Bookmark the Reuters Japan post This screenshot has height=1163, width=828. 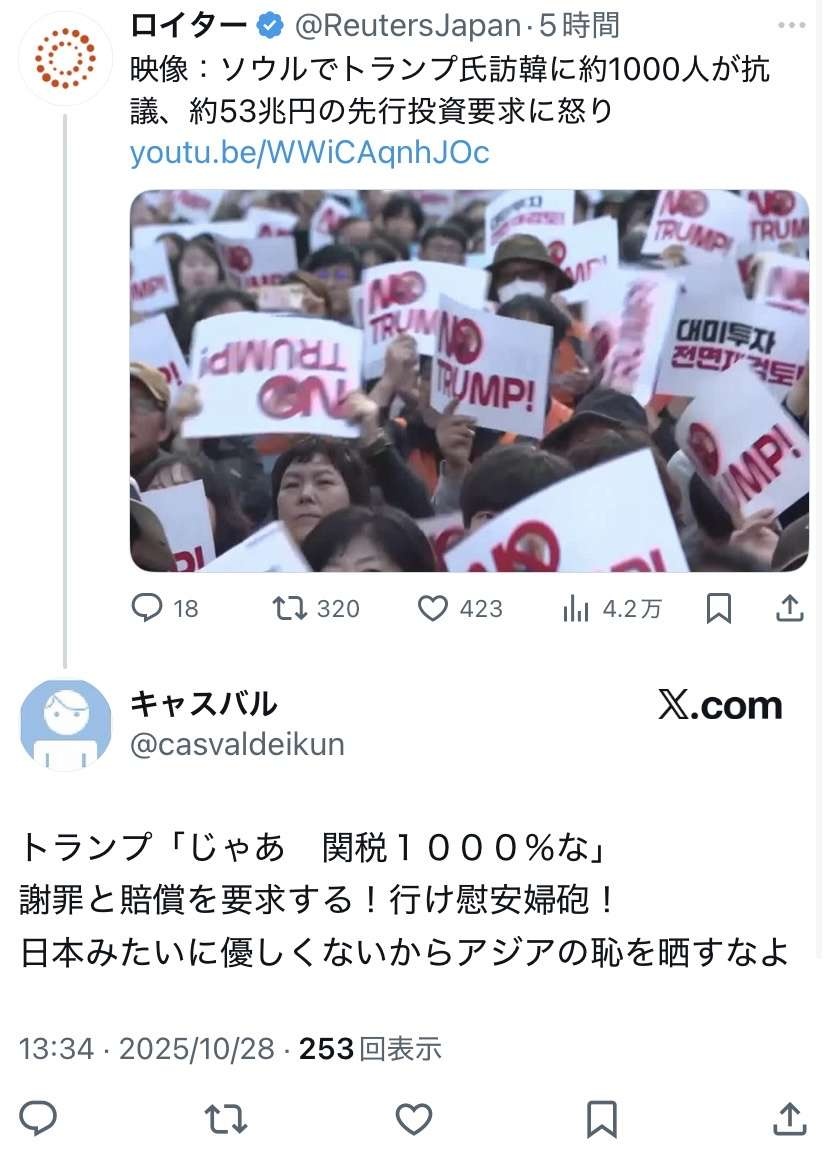[719, 608]
